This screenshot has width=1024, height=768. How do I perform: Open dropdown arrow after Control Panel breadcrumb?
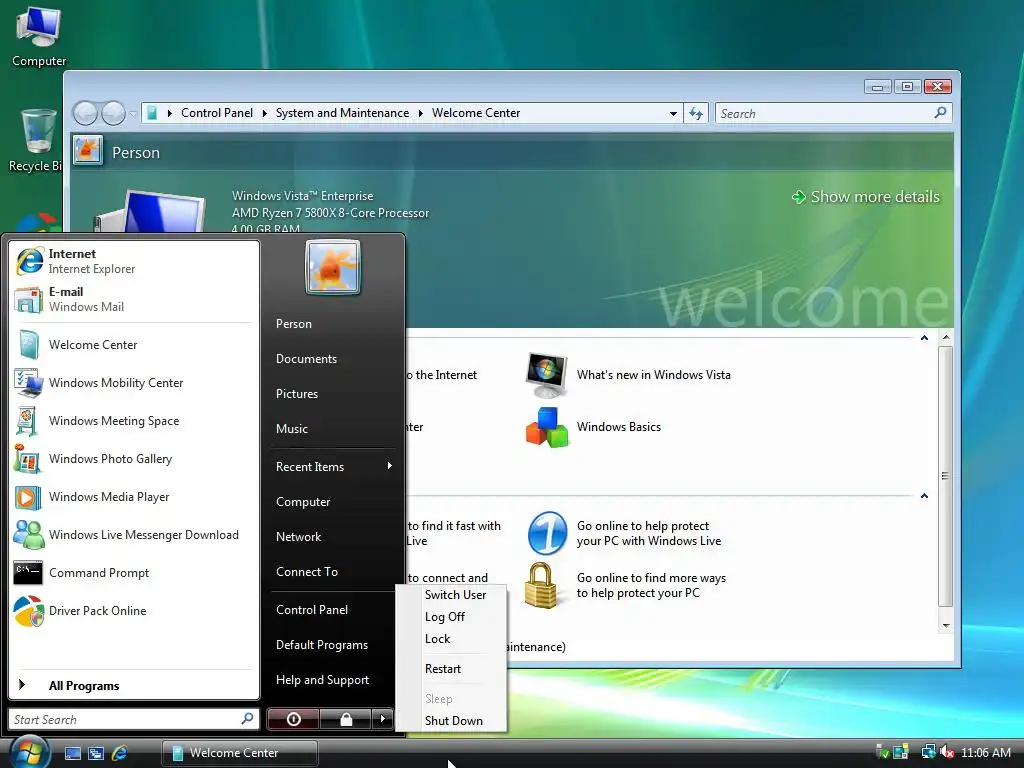coord(264,113)
